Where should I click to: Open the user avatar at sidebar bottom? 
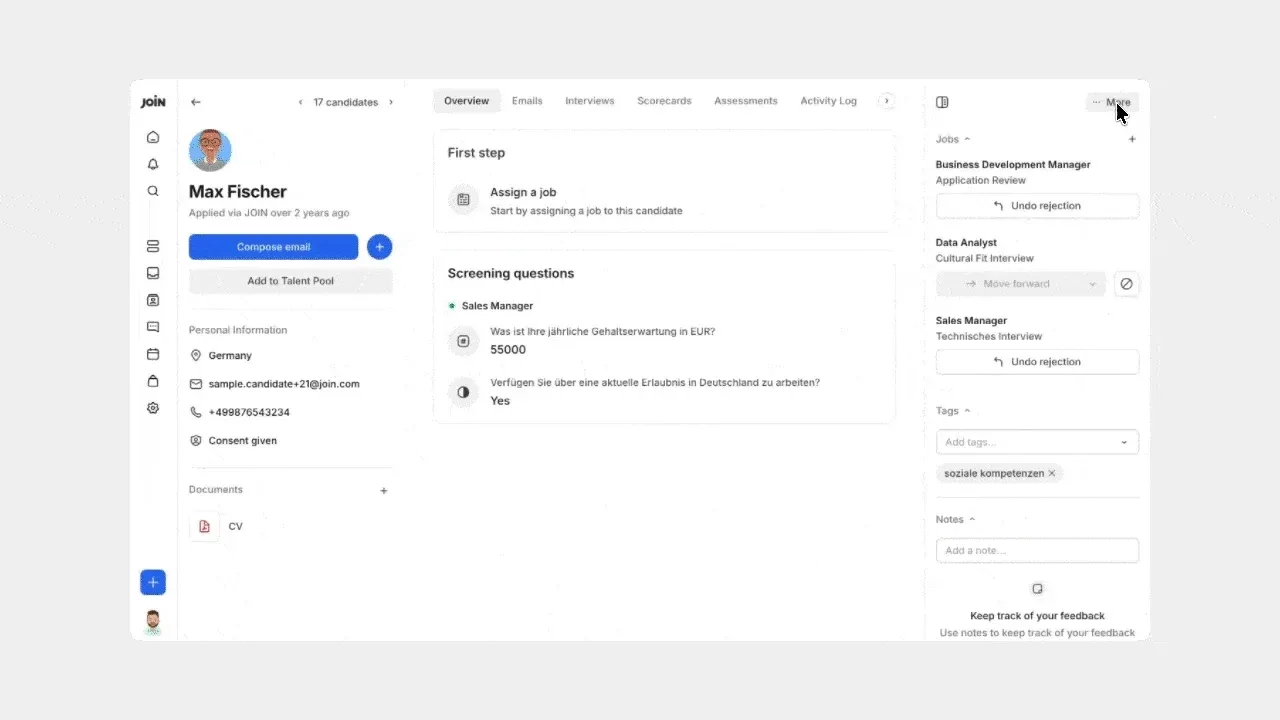point(153,622)
